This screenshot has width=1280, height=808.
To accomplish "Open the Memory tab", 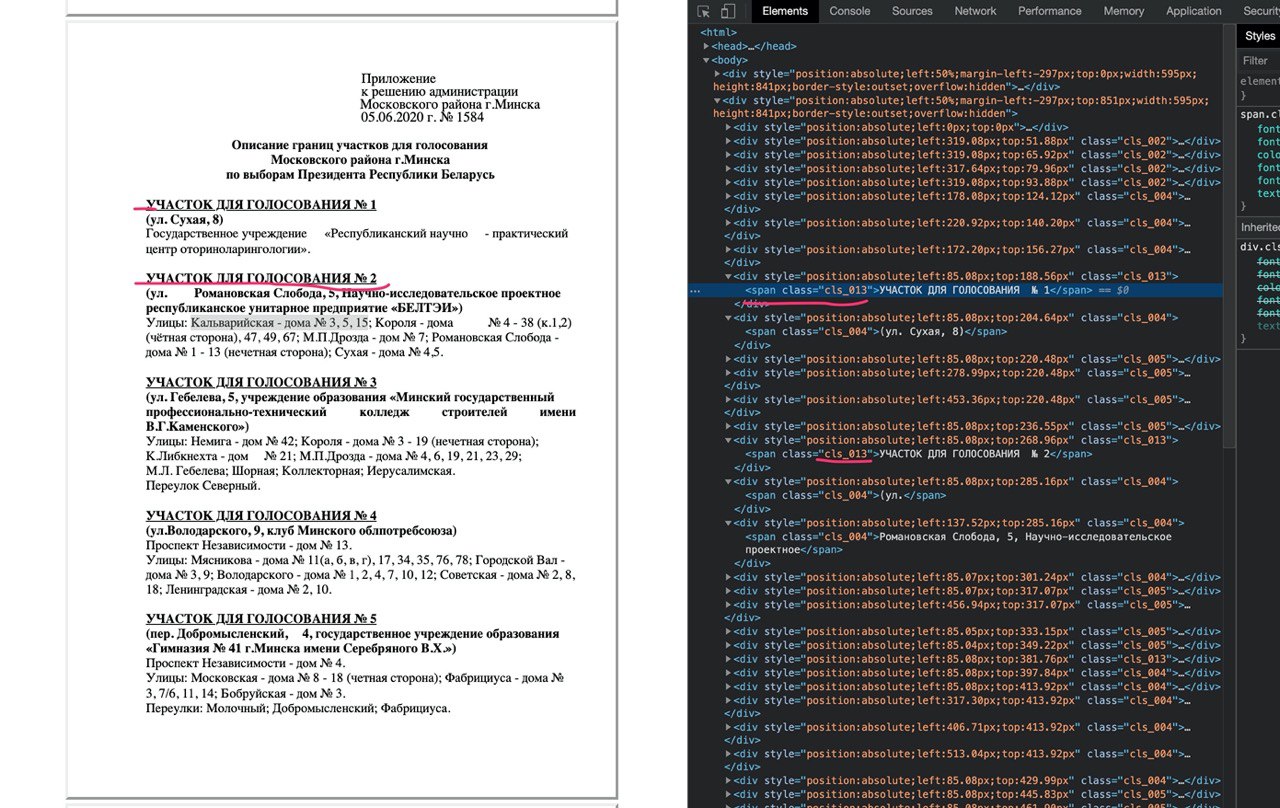I will 1124,11.
